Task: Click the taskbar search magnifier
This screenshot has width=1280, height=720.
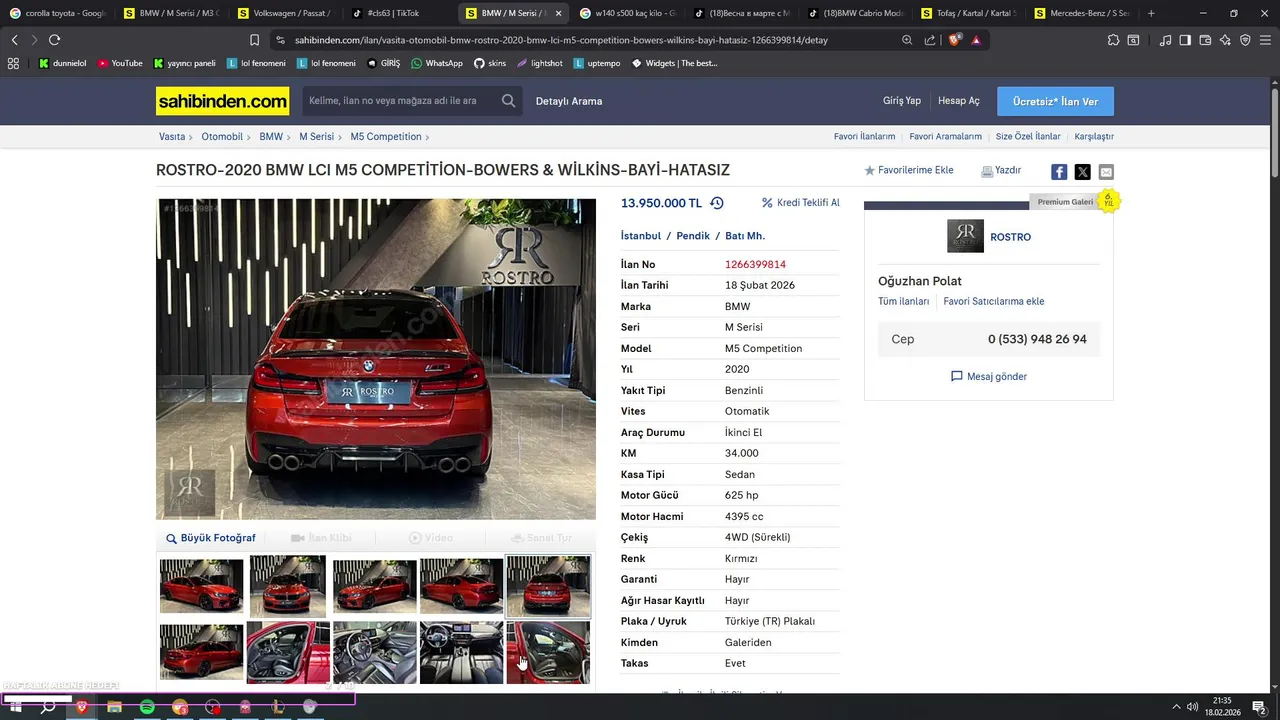Action: click(48, 707)
